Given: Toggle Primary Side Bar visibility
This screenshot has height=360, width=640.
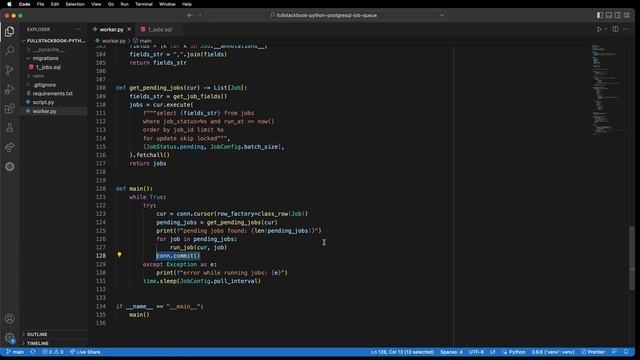Looking at the screenshot, I should point(600,15).
